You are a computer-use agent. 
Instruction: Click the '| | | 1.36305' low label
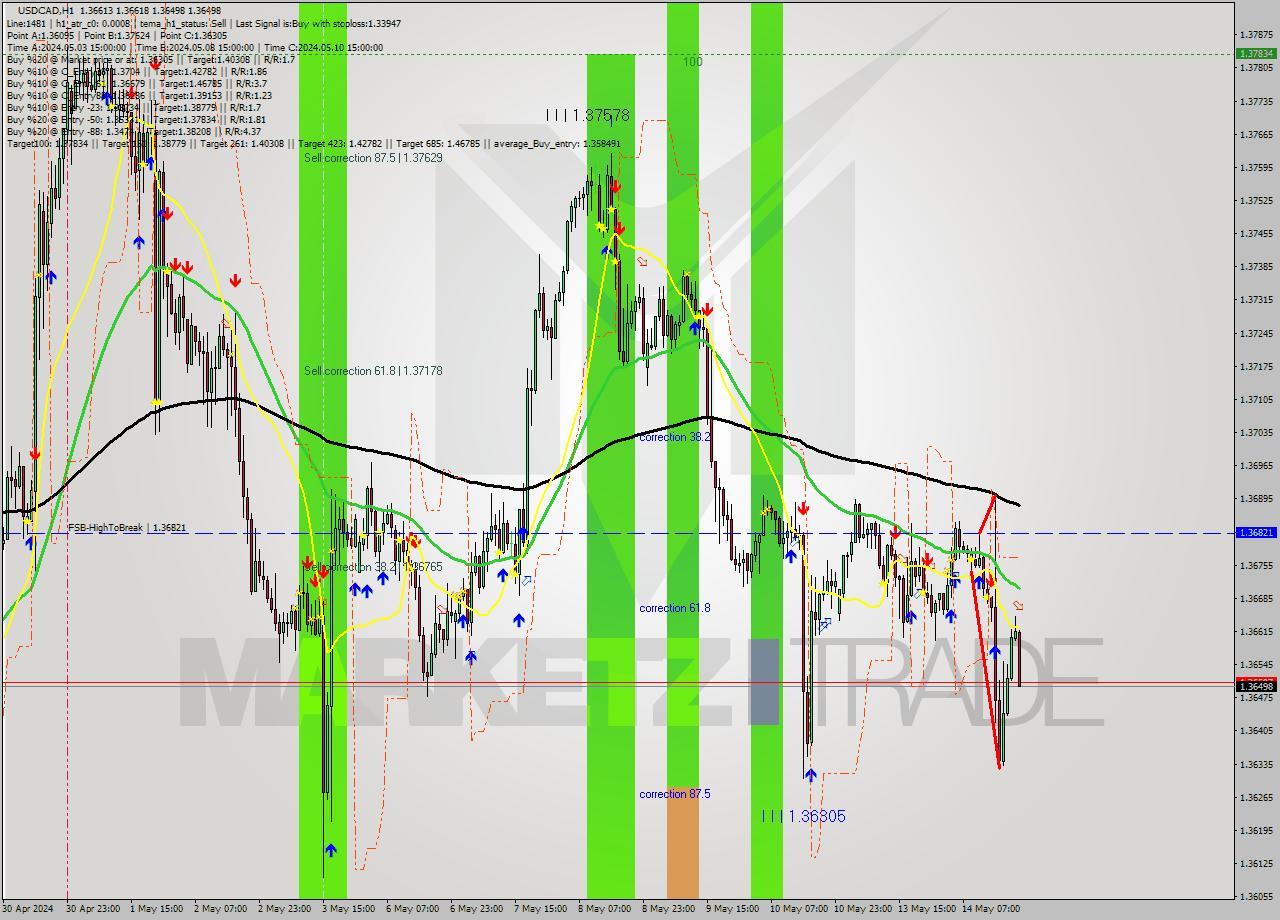pyautogui.click(x=803, y=816)
